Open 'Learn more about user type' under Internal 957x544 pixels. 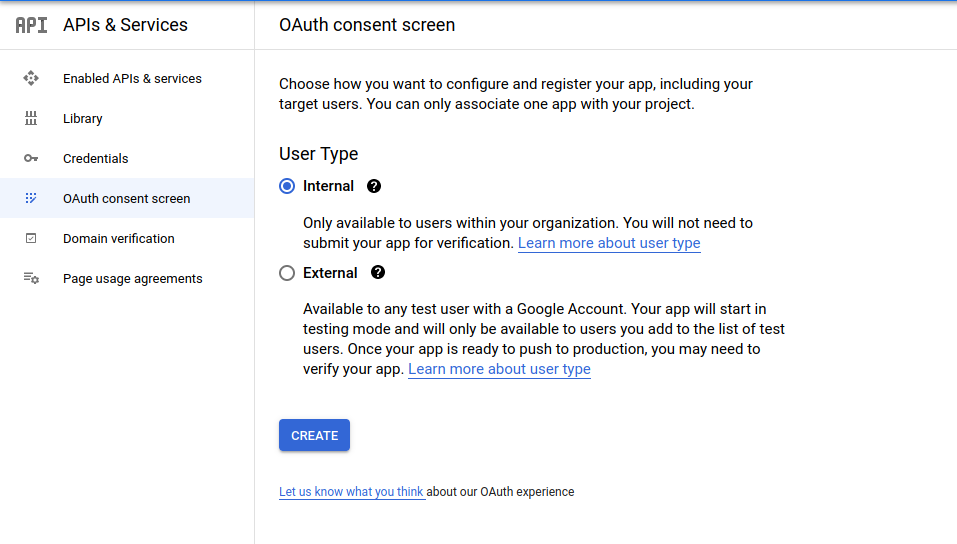tap(609, 243)
